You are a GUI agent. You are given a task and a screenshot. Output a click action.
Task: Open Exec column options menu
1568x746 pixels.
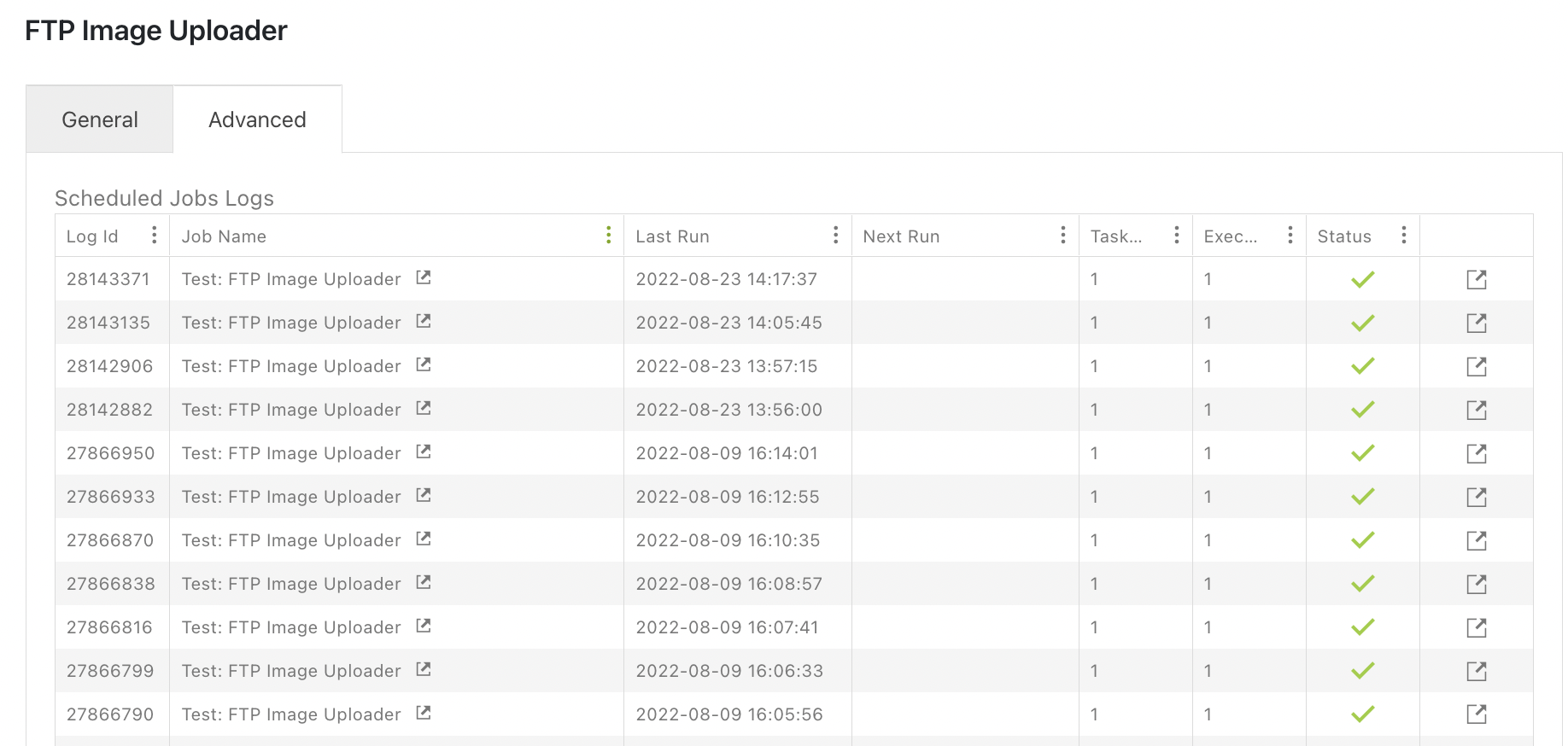[1290, 235]
